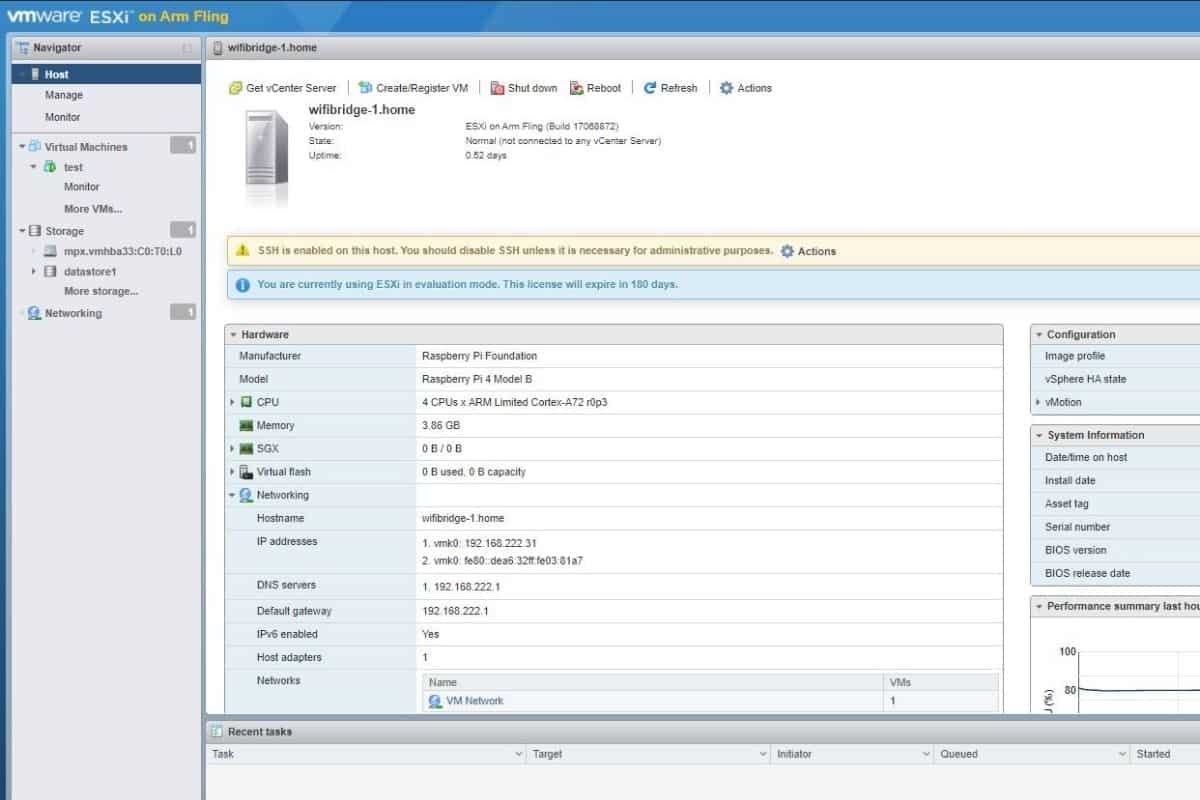
Task: Select Monitor under Host in the Navigator
Action: [x=62, y=117]
